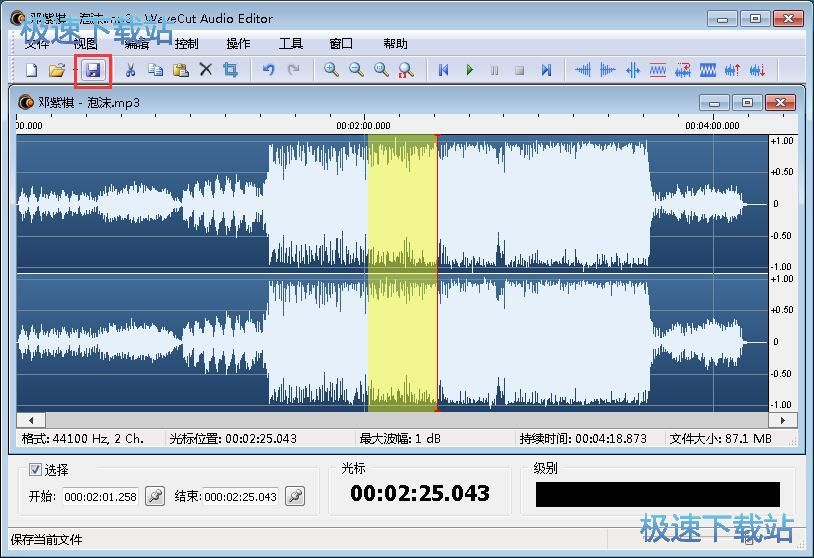Open an audio file via folder icon
This screenshot has height=558, width=814.
(x=57, y=70)
